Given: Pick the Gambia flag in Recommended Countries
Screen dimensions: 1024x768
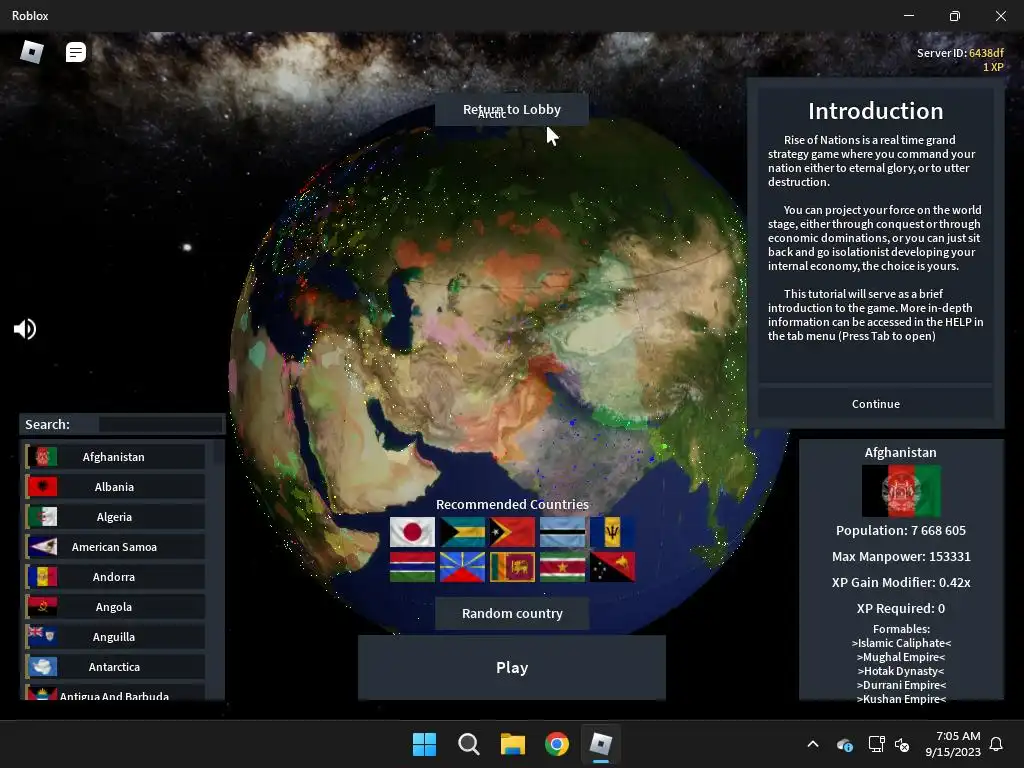Looking at the screenshot, I should pos(412,567).
